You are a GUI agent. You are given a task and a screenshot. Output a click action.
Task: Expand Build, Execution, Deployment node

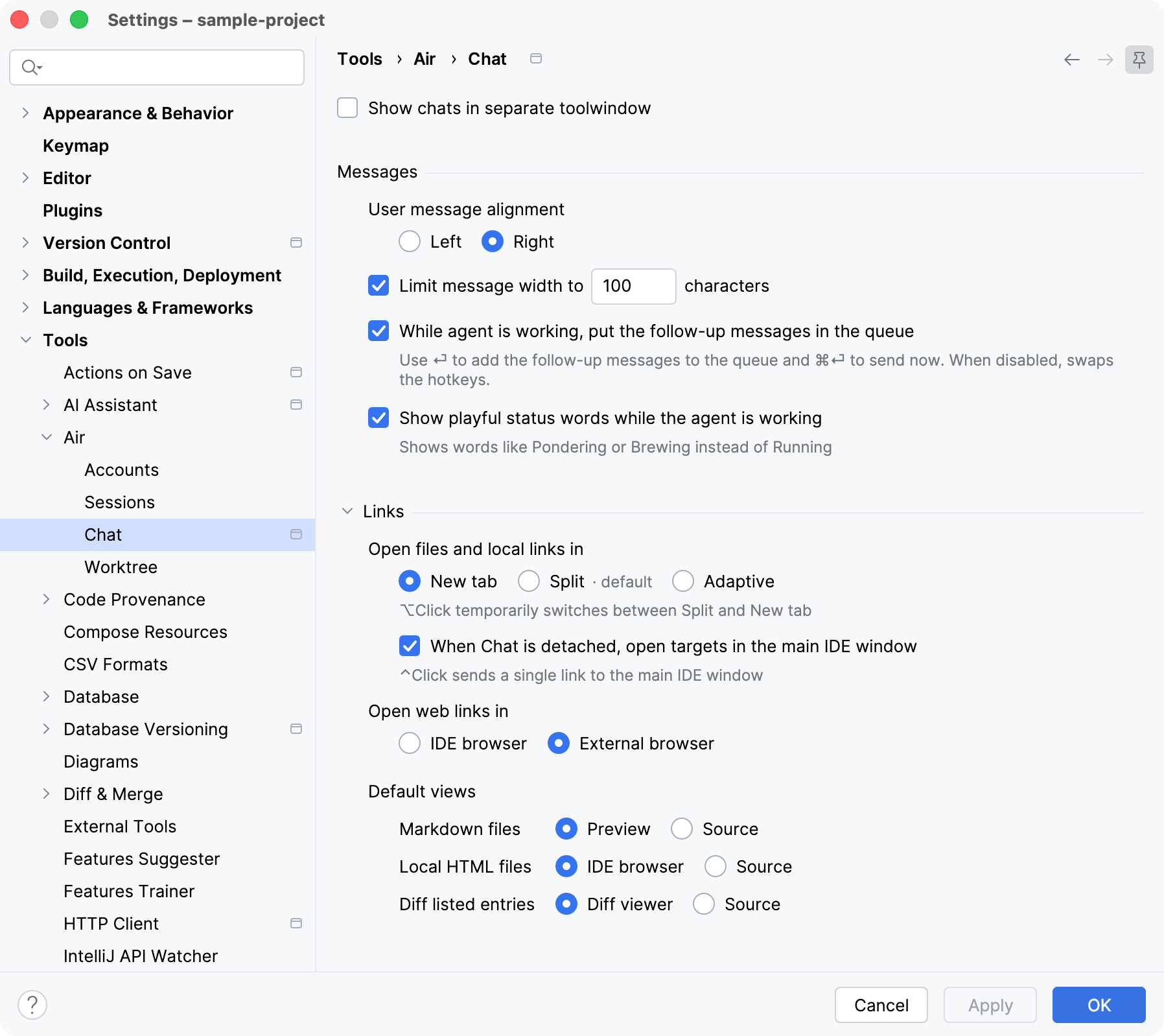tap(26, 275)
